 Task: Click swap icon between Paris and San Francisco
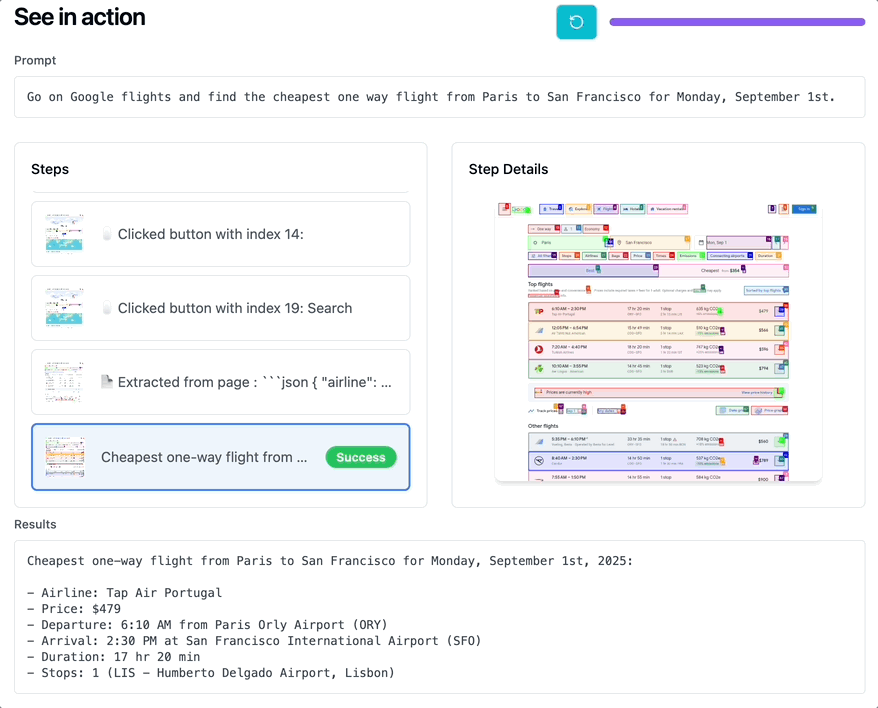click(x=609, y=243)
